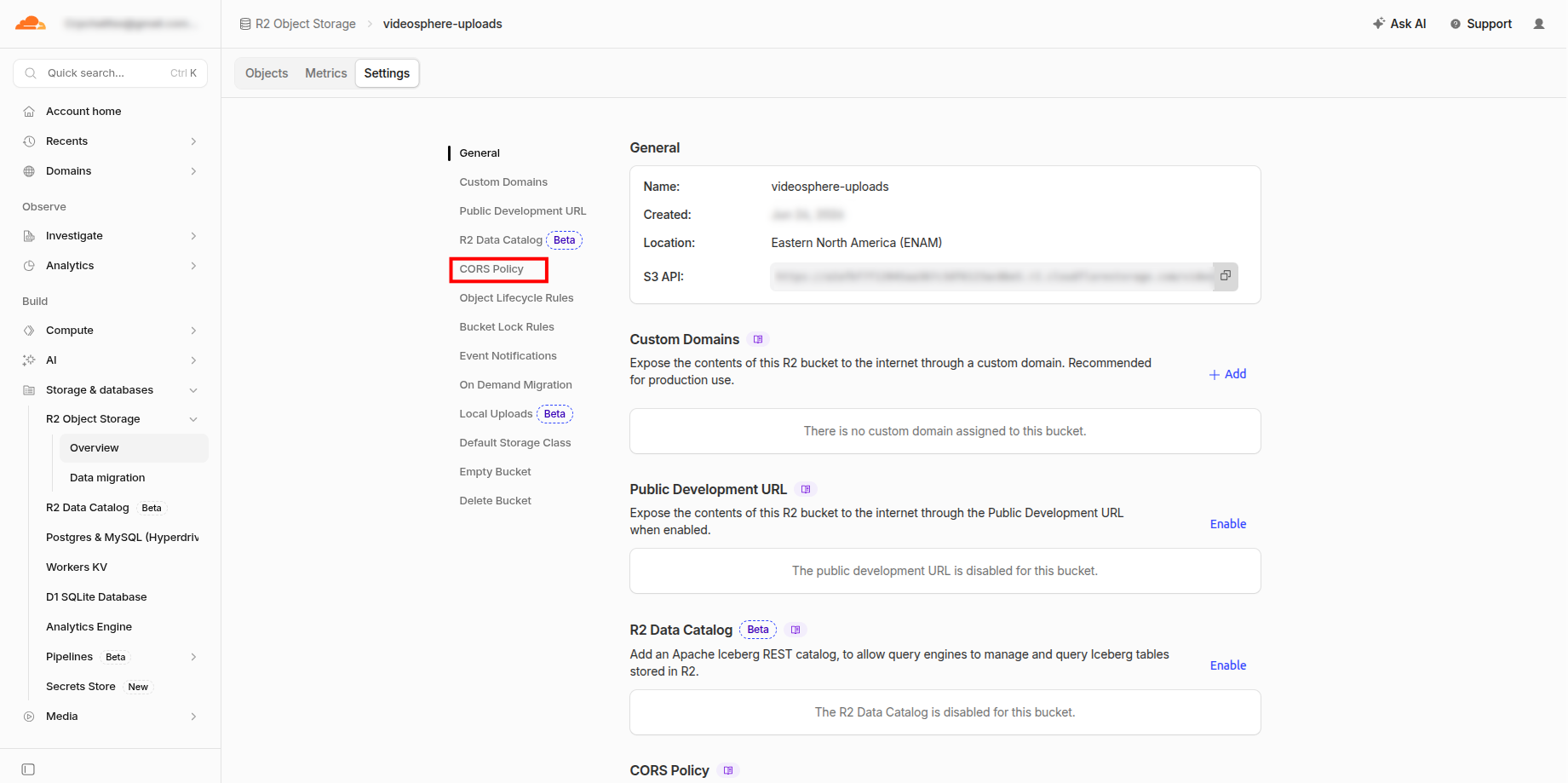Open Postgres & MySQL Hyperdrive item
The image size is (1568, 783).
[123, 538]
